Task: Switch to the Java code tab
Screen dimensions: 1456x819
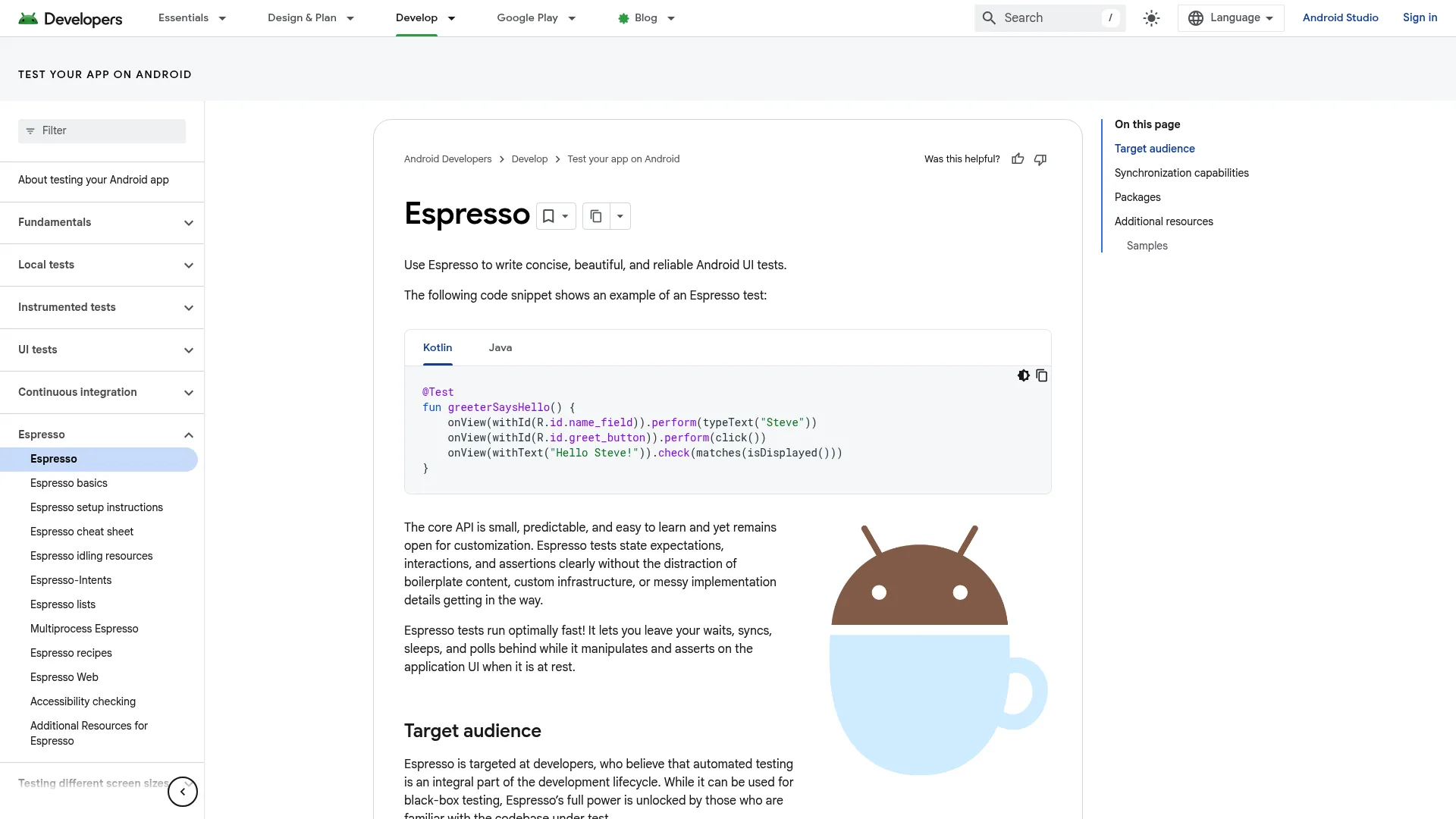Action: [500, 347]
